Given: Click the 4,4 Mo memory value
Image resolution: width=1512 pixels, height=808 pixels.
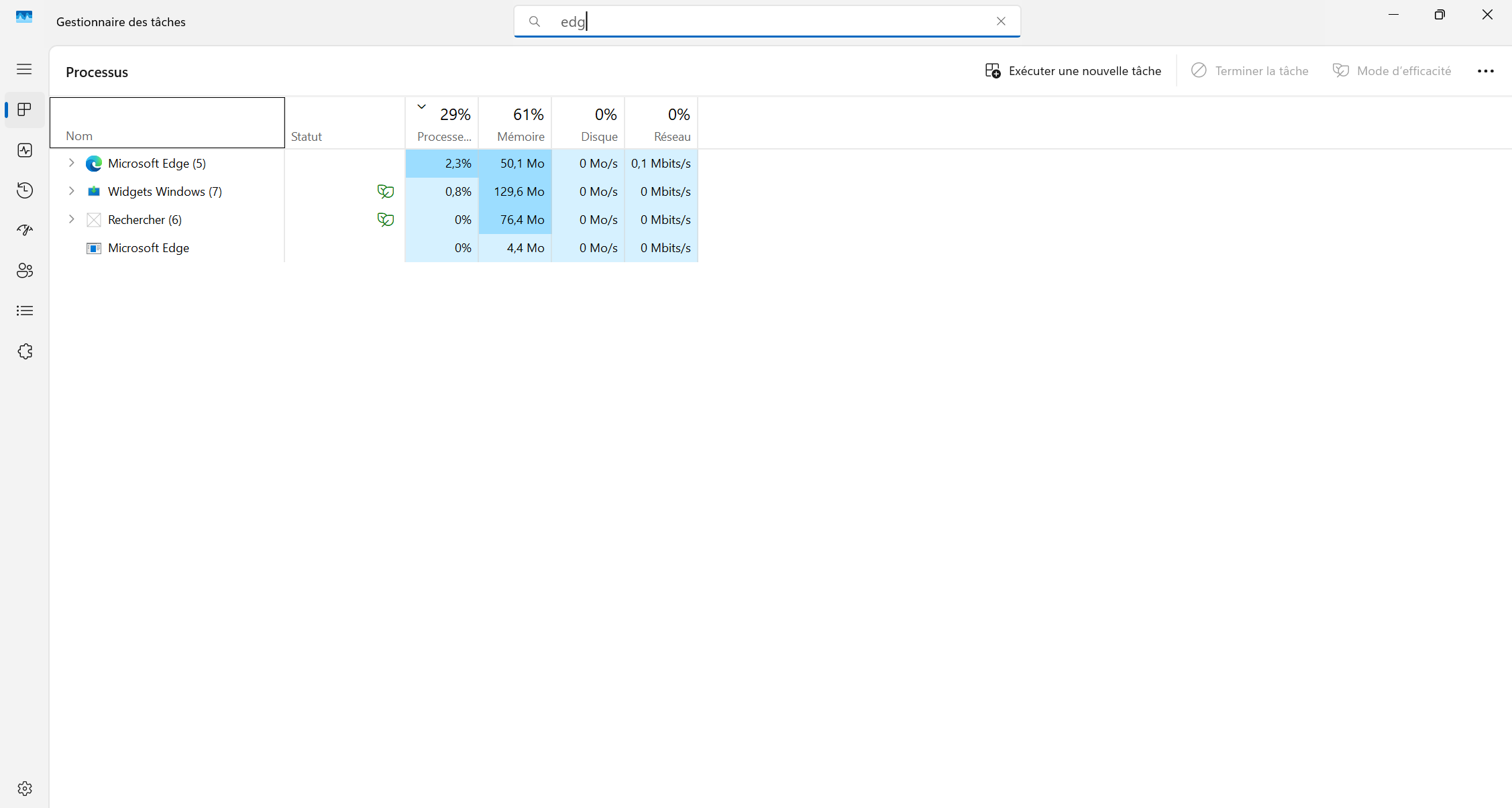Looking at the screenshot, I should pos(525,248).
